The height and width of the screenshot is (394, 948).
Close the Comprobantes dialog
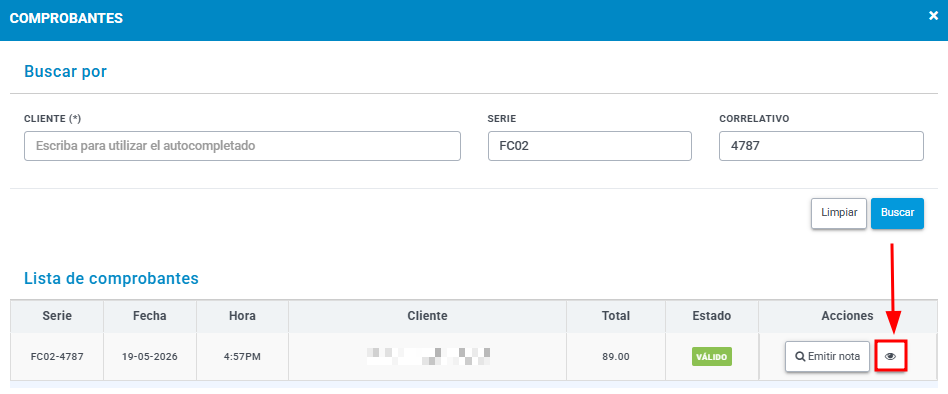click(x=933, y=16)
